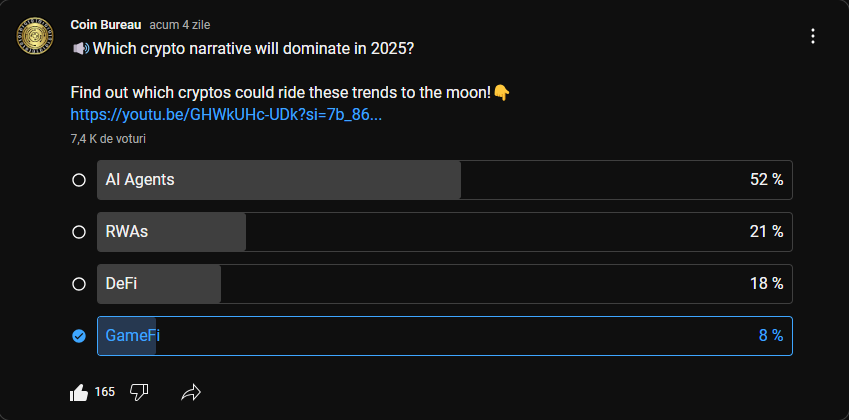
Task: Click the highlighted GameFi poll bar
Action: tap(444, 336)
